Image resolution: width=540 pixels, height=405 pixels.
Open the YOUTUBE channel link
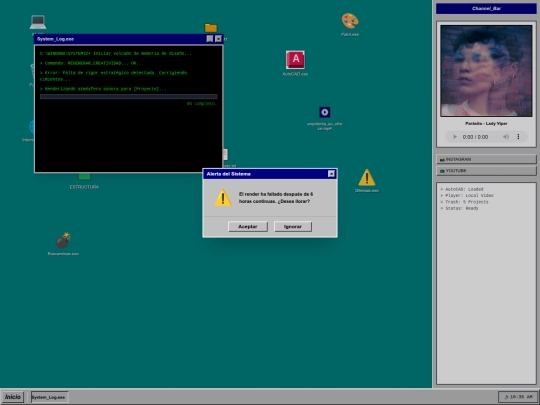pyautogui.click(x=486, y=171)
